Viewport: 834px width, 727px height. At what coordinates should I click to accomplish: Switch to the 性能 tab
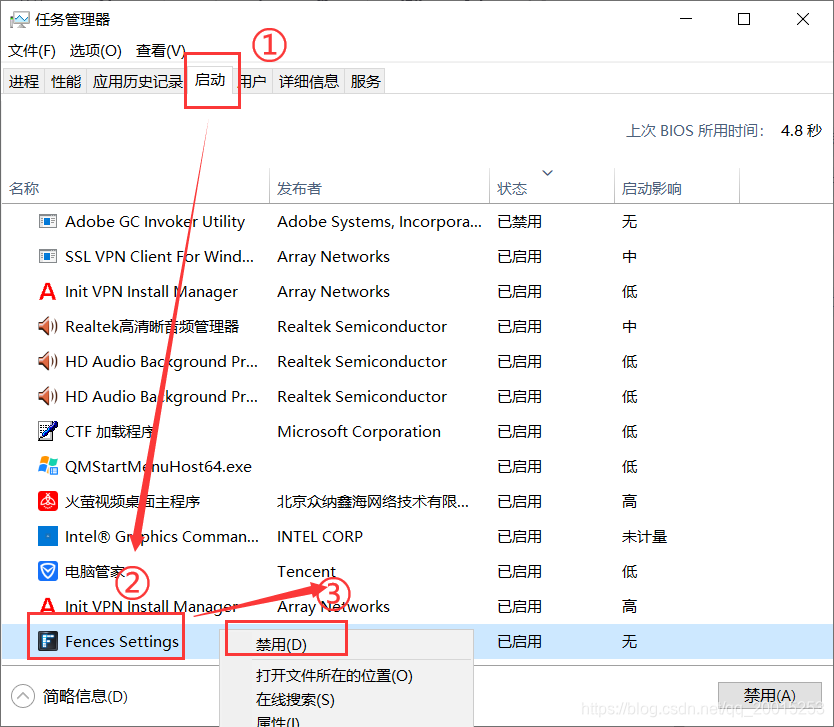(66, 81)
